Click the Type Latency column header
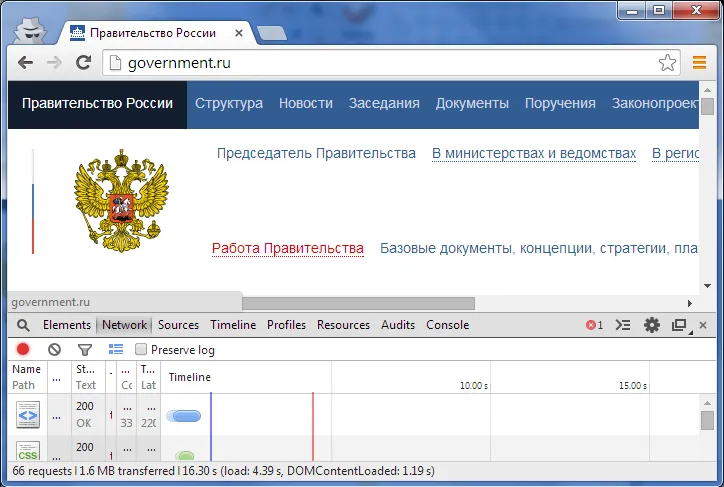The image size is (724, 487). pos(148,377)
